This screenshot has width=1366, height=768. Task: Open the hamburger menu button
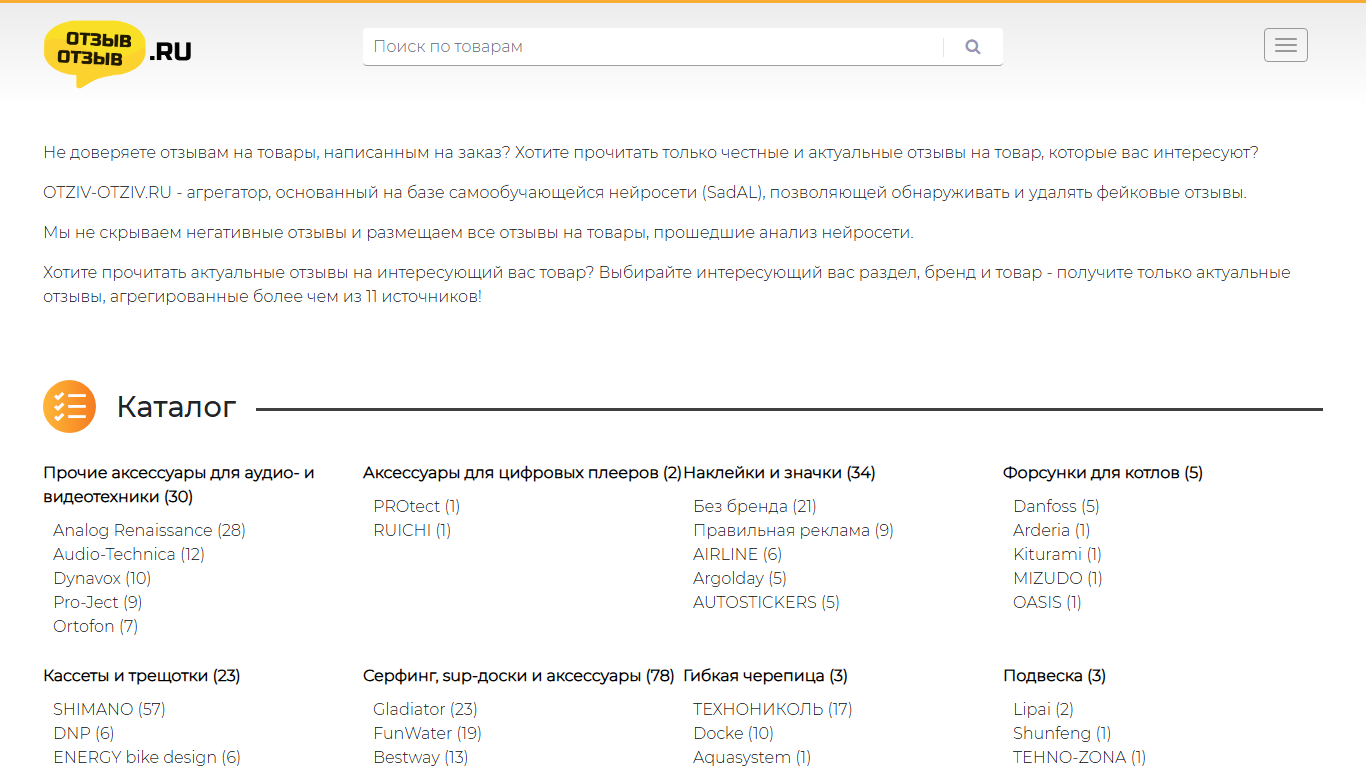point(1286,45)
